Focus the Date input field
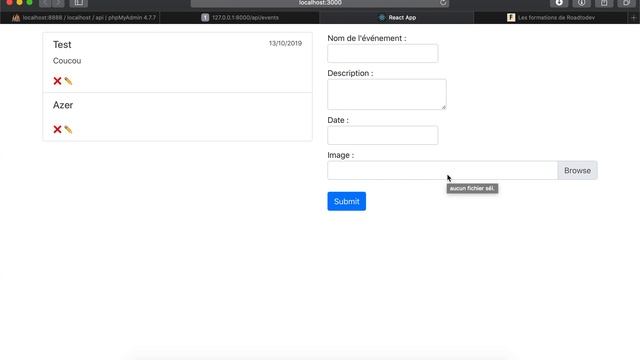Screen dimensions: 640x360 pos(382,136)
